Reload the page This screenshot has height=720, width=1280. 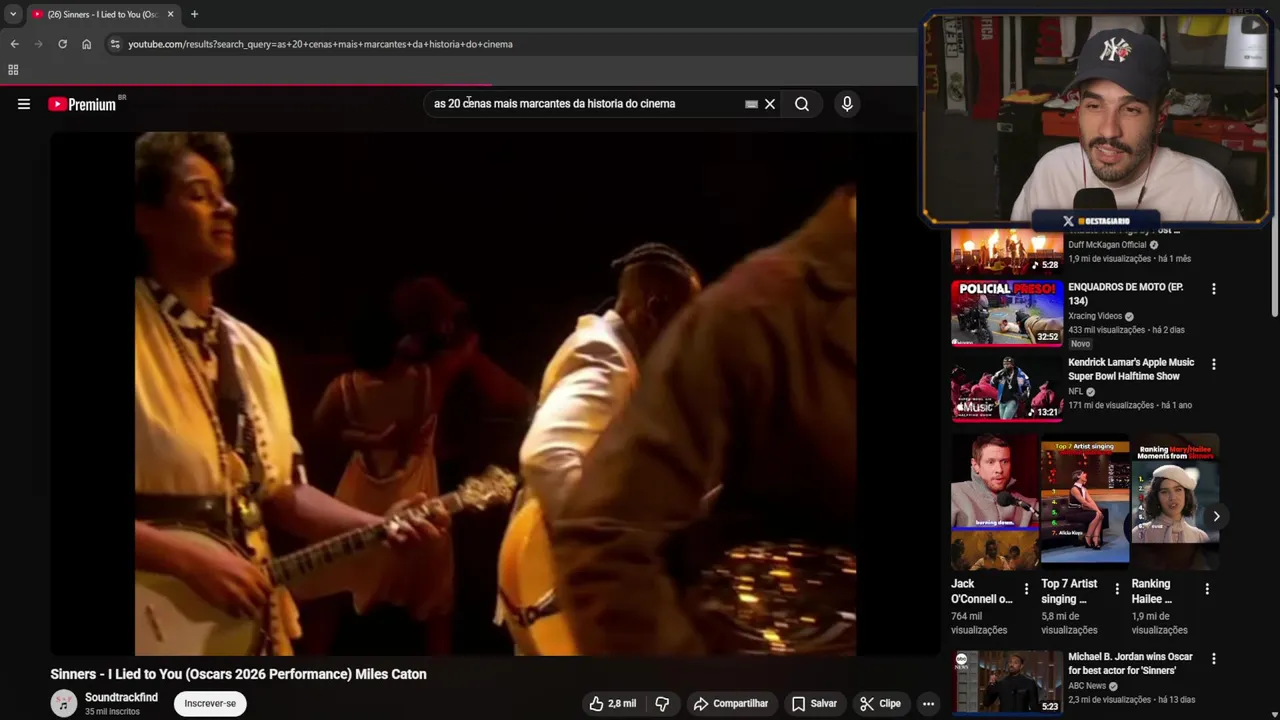point(62,44)
